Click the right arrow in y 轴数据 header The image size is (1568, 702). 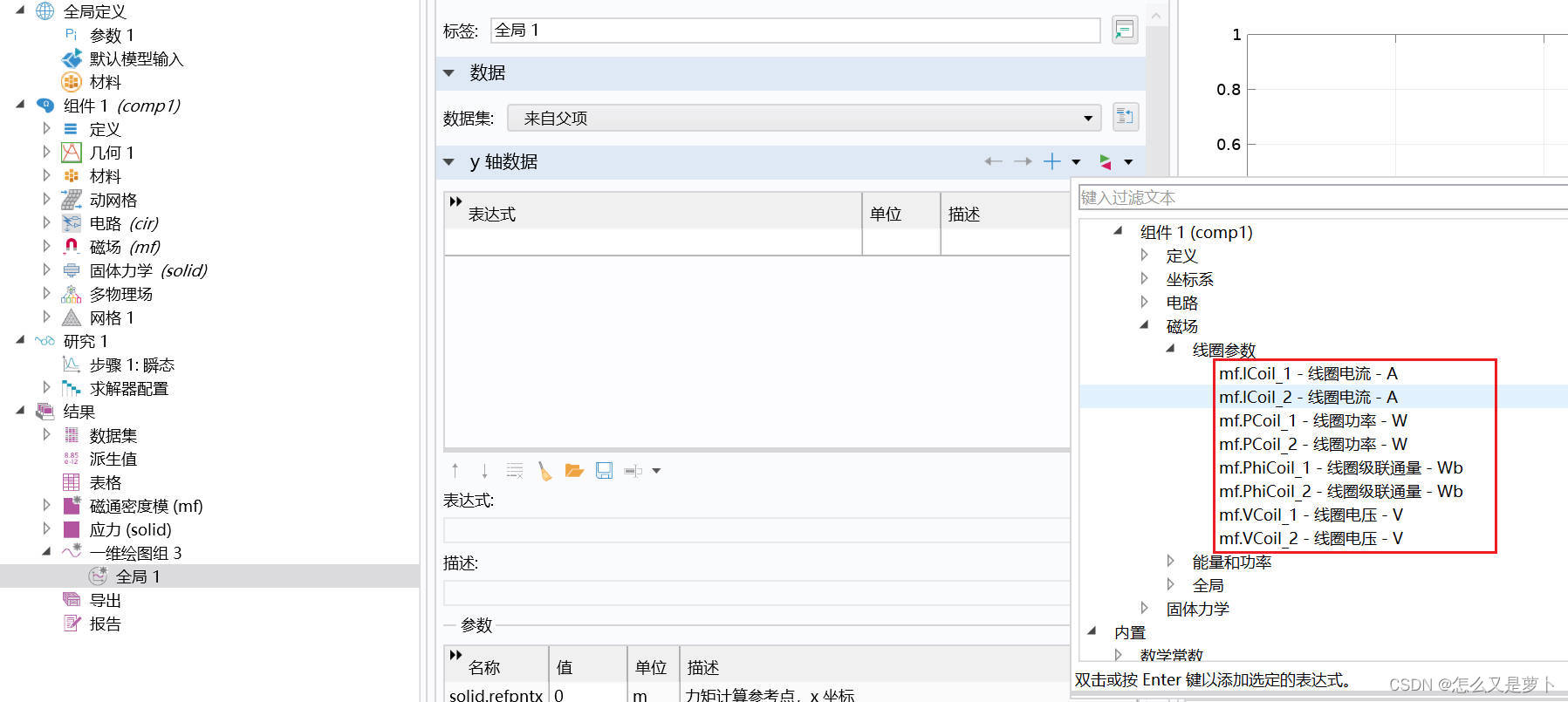(1023, 161)
